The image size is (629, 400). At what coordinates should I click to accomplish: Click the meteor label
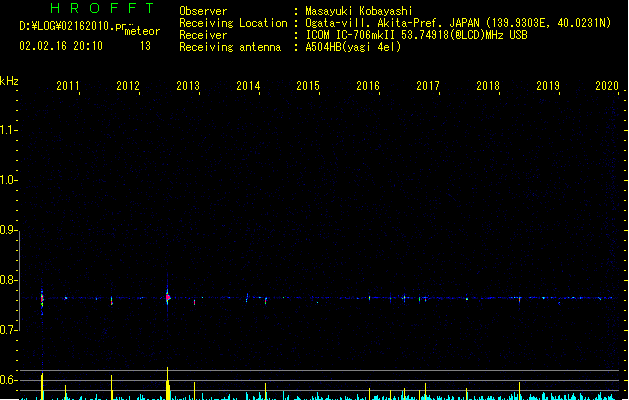pos(142,31)
